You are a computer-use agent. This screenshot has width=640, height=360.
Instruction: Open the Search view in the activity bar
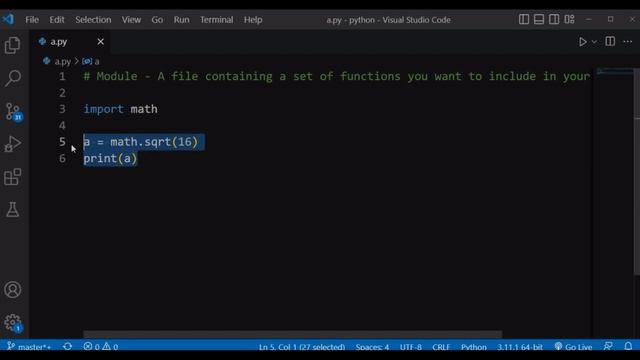click(x=13, y=78)
